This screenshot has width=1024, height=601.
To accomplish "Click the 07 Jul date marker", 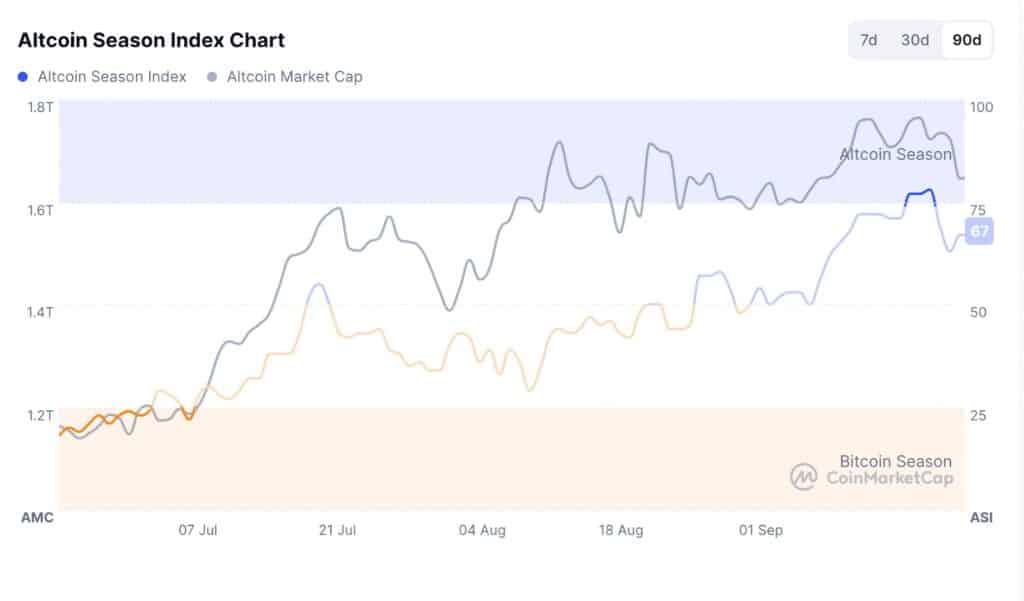I will [x=198, y=530].
